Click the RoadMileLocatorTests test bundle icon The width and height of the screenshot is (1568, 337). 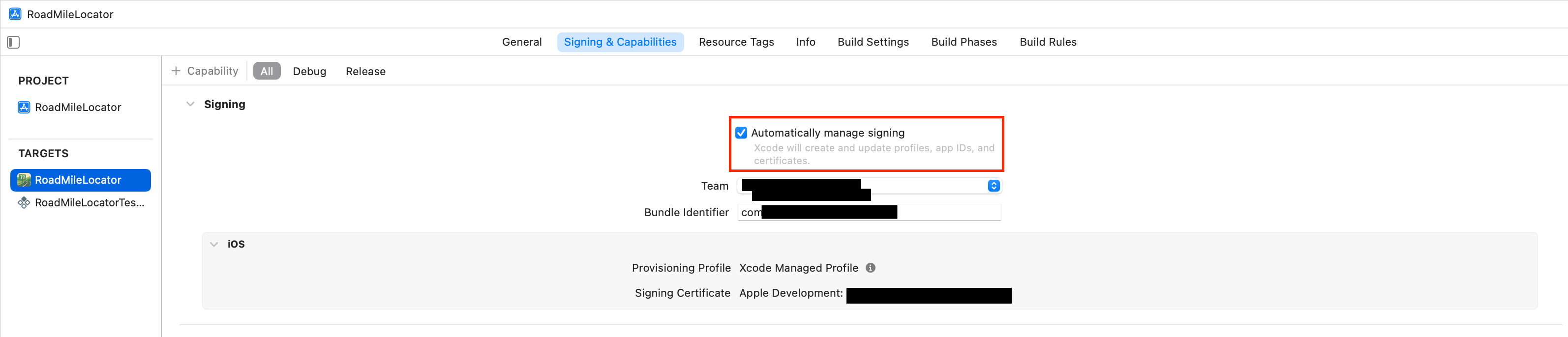(24, 202)
